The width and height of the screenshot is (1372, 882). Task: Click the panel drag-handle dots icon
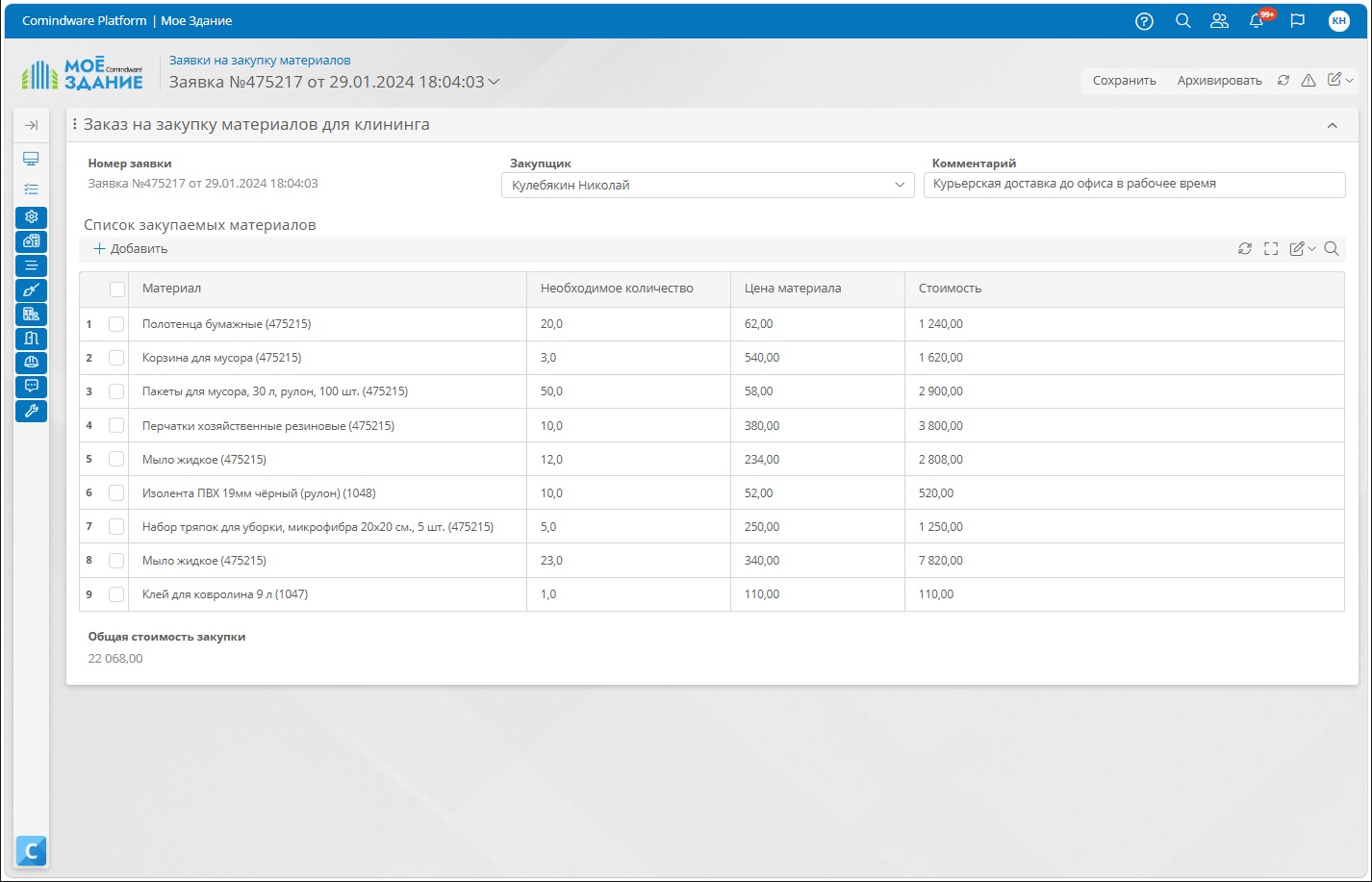tap(75, 125)
